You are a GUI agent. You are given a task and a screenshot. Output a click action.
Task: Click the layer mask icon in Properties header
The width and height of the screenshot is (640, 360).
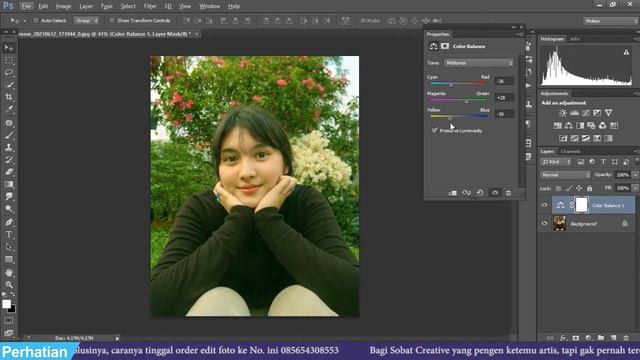click(x=445, y=46)
